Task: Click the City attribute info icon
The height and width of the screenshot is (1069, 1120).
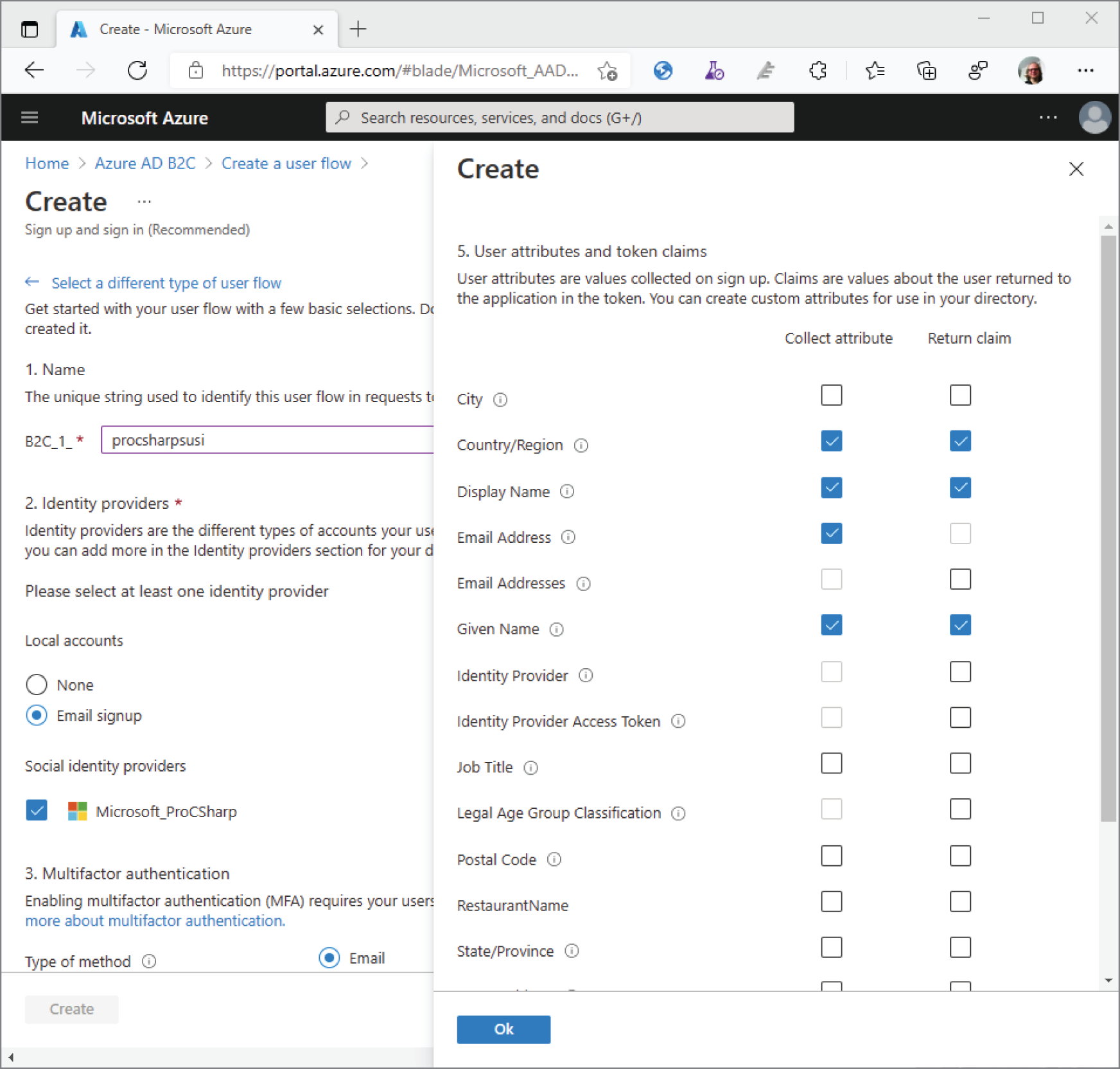Action: (501, 400)
